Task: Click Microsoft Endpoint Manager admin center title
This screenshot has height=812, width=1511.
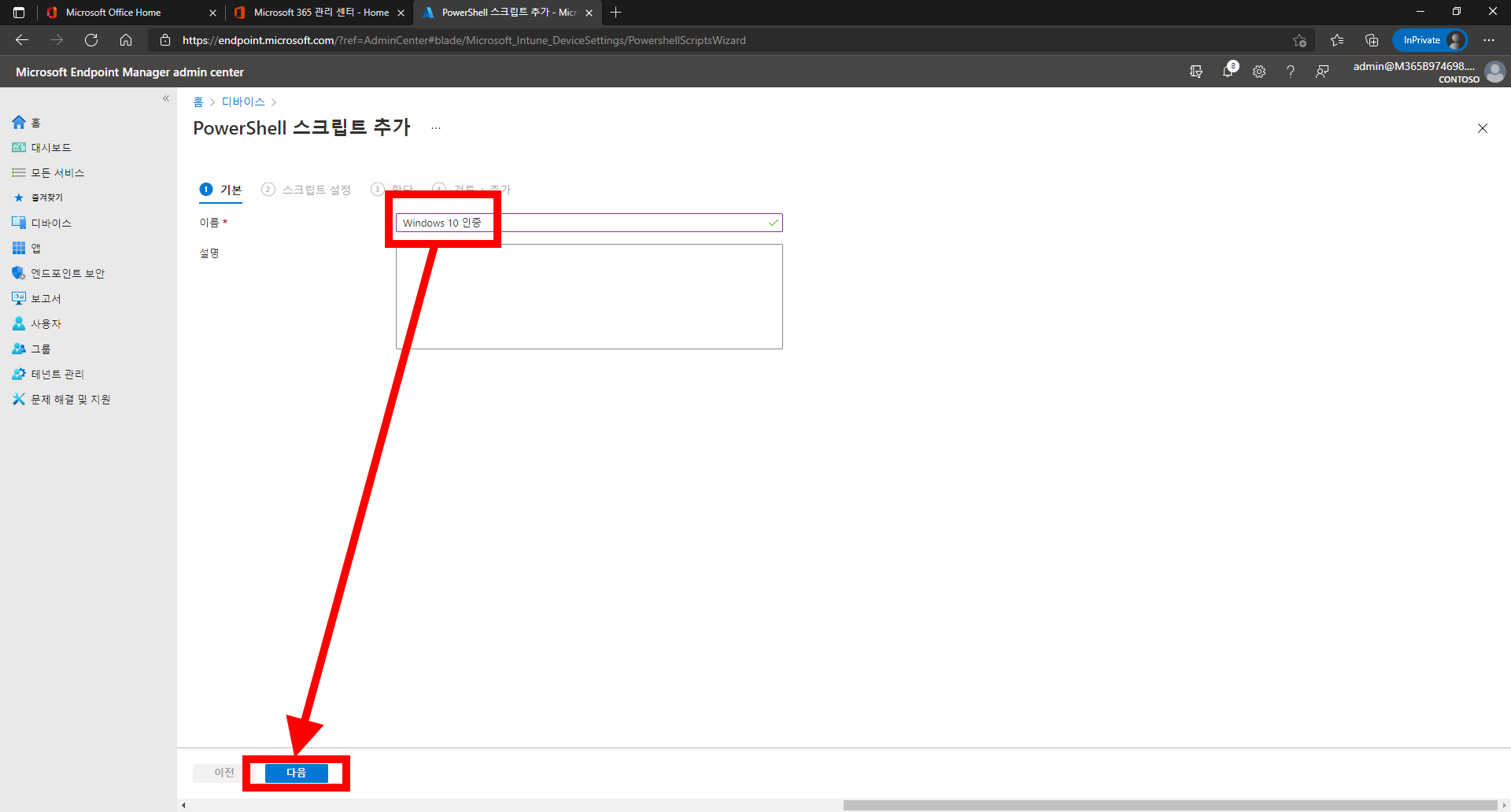Action: click(x=130, y=72)
